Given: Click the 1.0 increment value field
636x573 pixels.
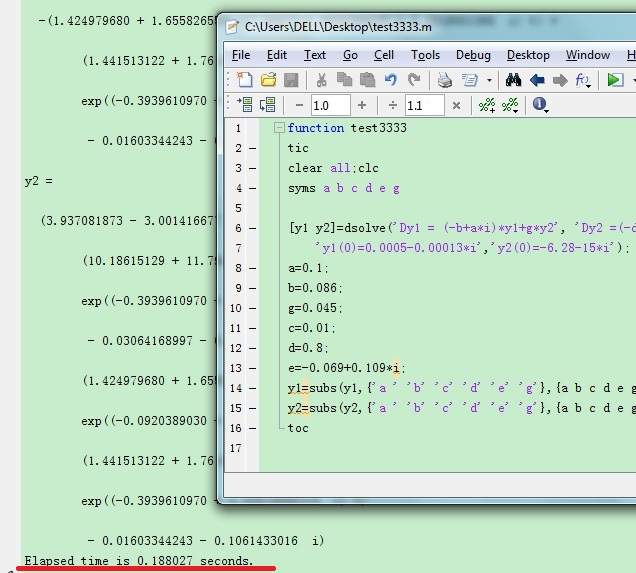Looking at the screenshot, I should pyautogui.click(x=330, y=105).
